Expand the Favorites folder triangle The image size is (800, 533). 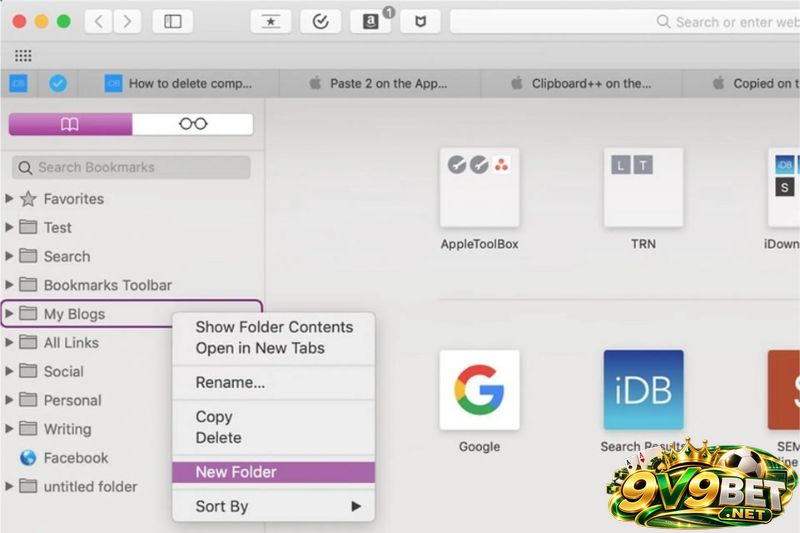click(x=9, y=198)
